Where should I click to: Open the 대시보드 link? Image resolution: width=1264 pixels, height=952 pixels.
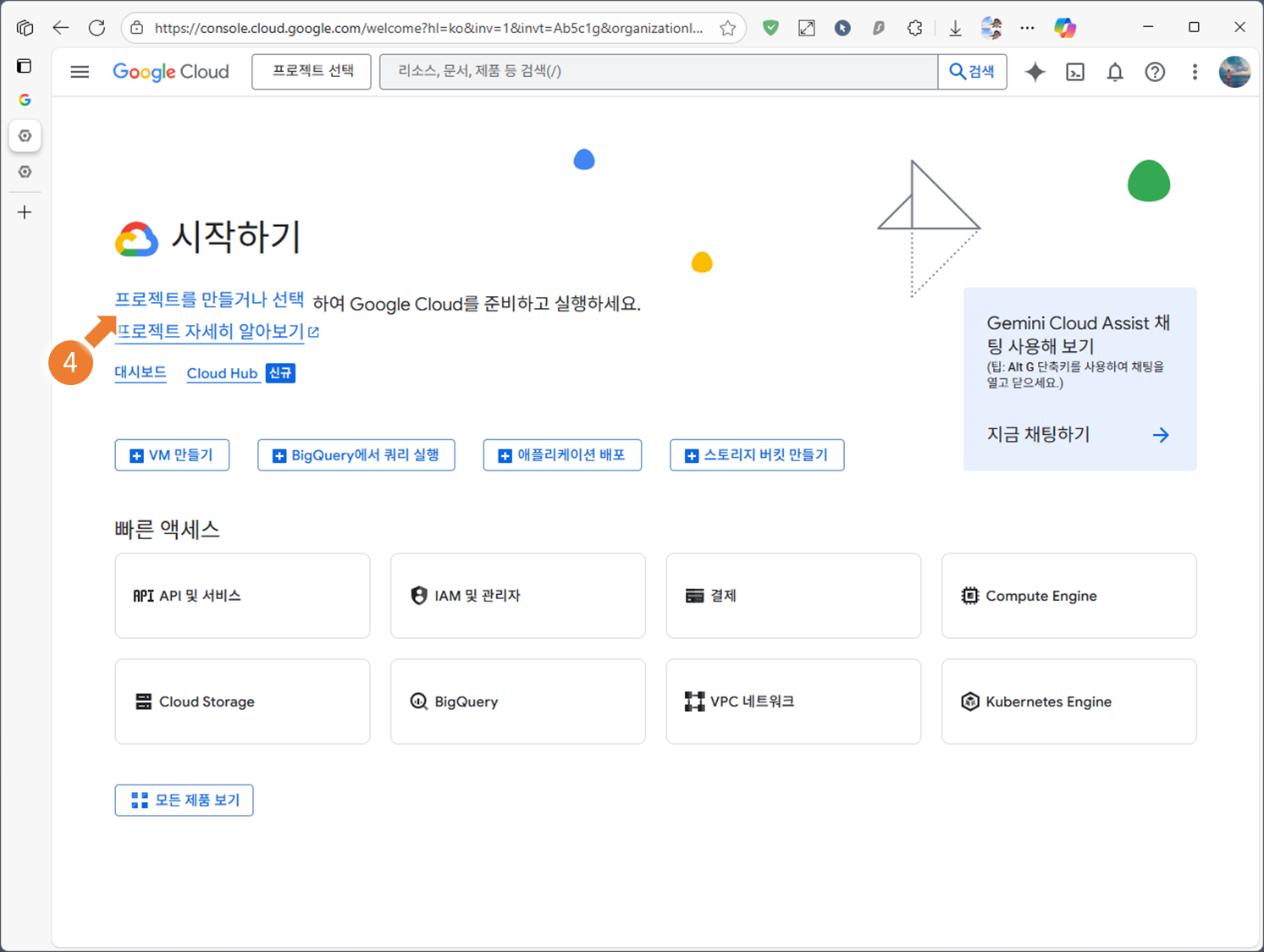[x=141, y=373]
